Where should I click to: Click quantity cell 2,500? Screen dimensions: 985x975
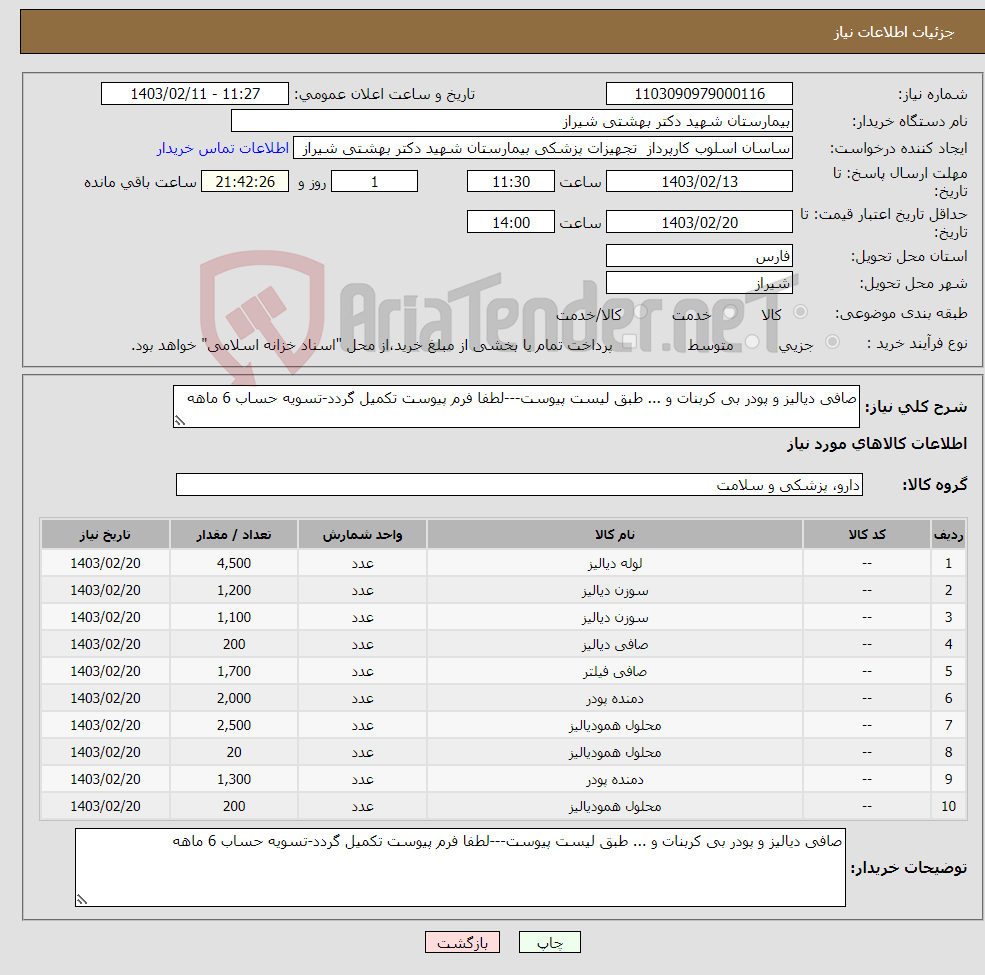pos(234,726)
